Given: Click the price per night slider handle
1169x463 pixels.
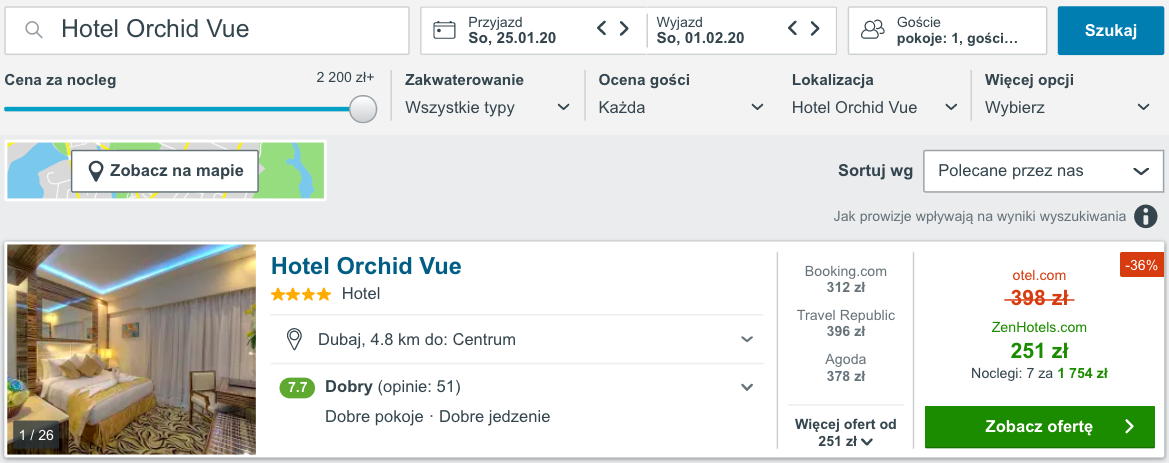Looking at the screenshot, I should tap(363, 109).
